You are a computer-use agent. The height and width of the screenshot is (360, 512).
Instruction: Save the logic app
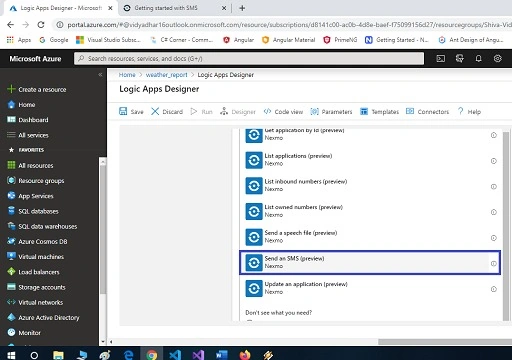pos(131,112)
